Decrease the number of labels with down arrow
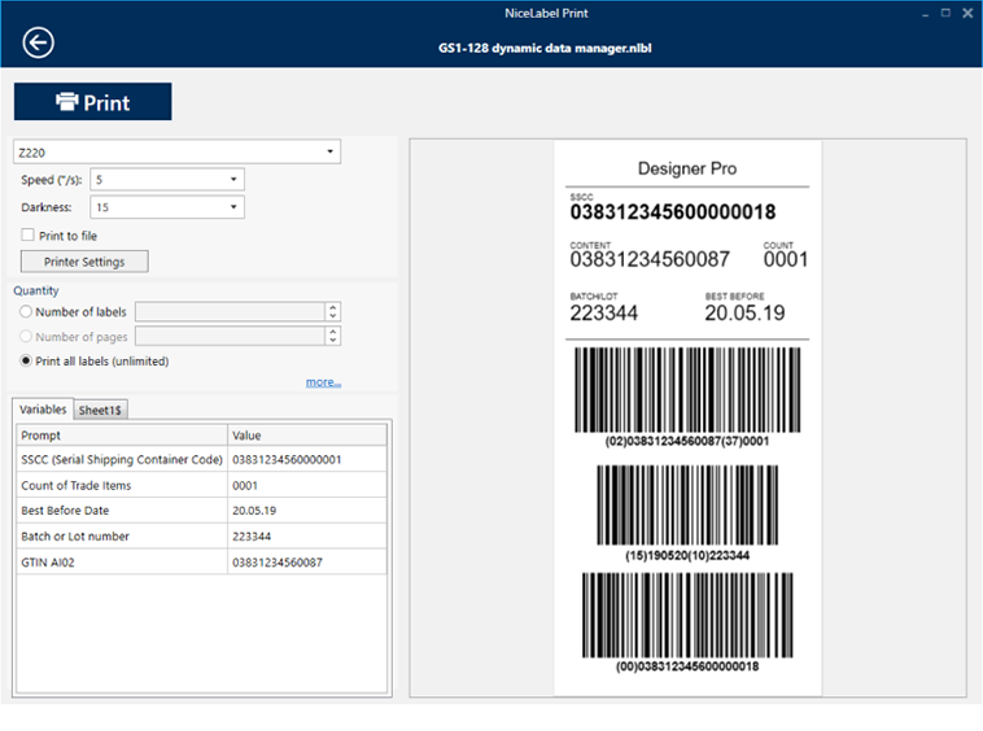The height and width of the screenshot is (731, 983). (x=333, y=317)
